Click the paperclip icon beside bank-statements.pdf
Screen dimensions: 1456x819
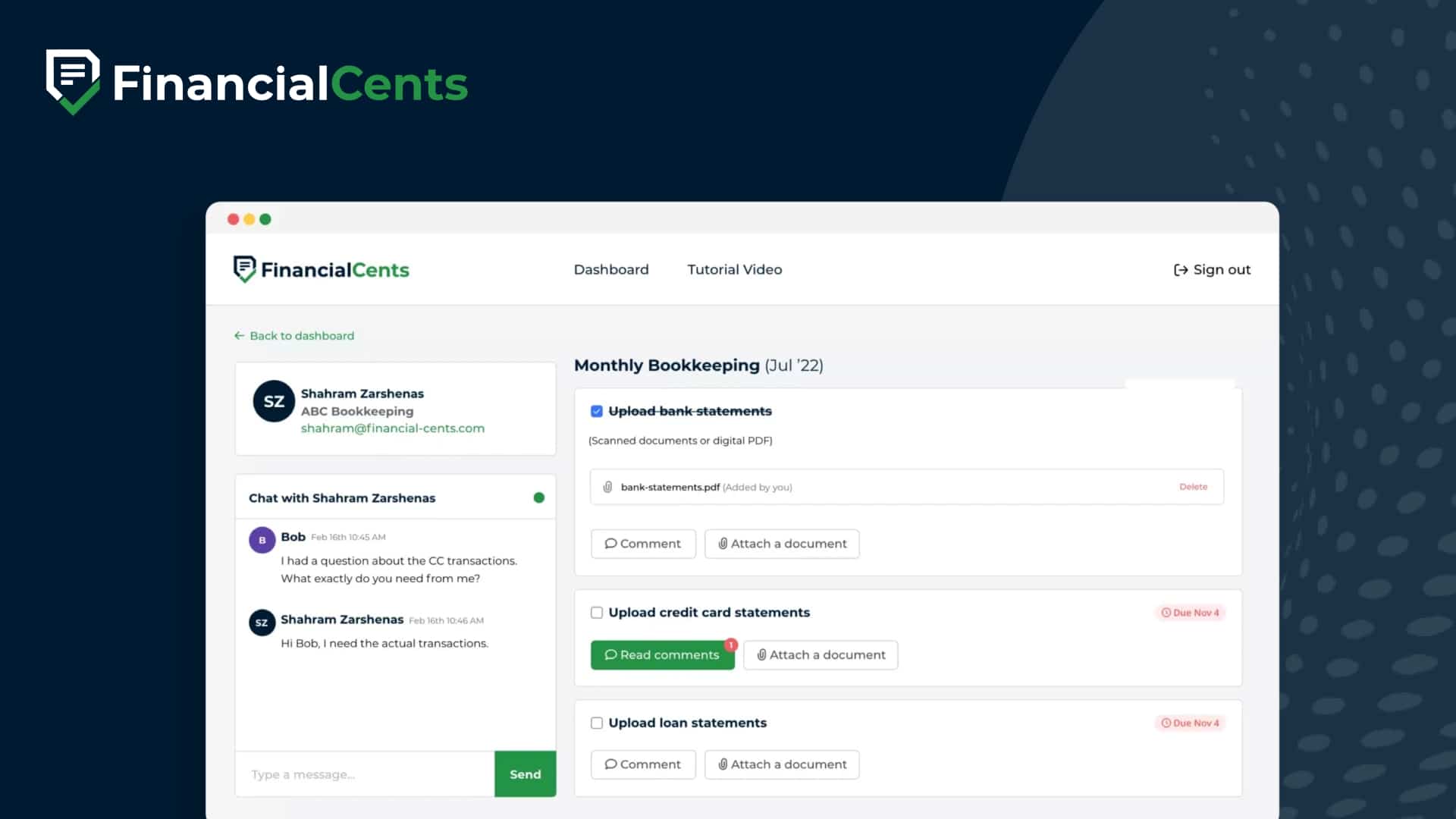coord(607,487)
